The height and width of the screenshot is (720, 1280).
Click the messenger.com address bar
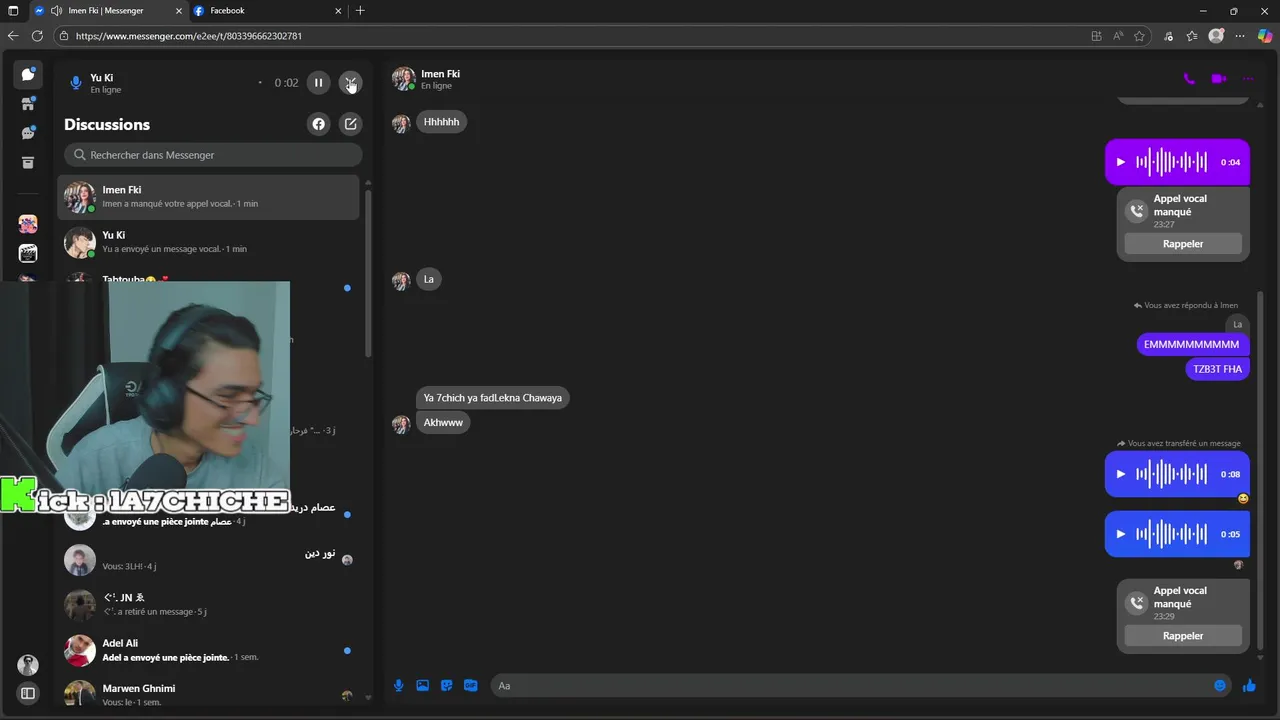[570, 36]
